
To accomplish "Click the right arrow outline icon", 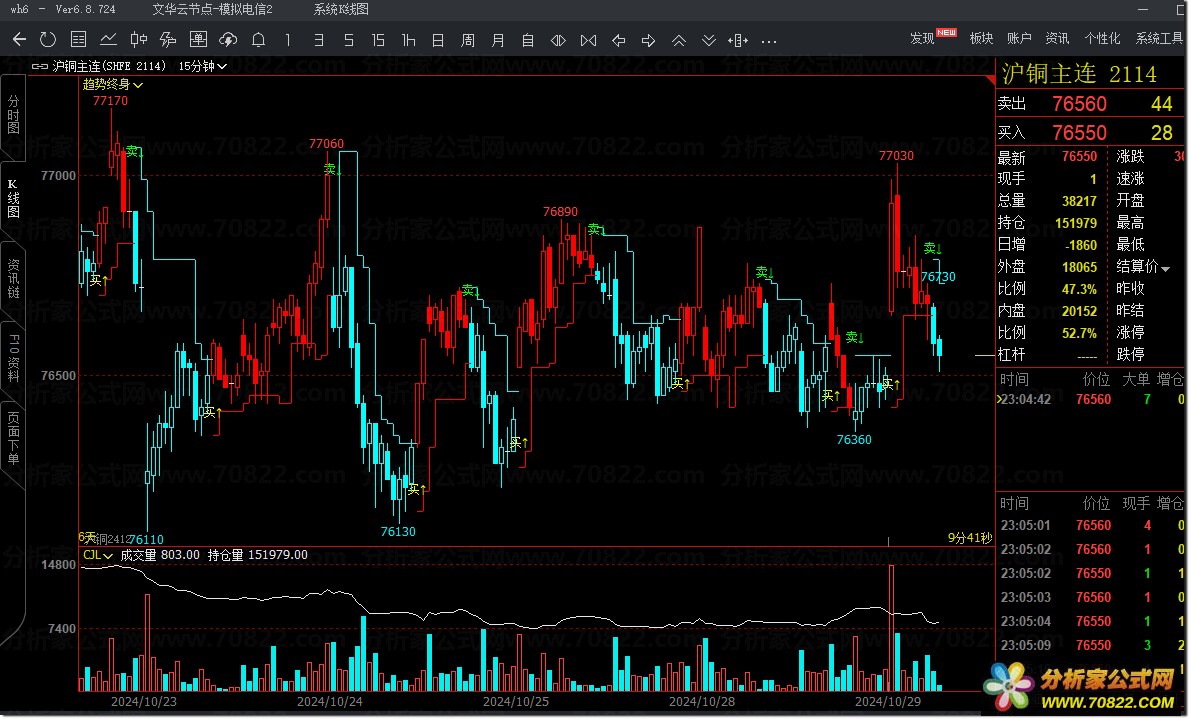I will pos(648,39).
